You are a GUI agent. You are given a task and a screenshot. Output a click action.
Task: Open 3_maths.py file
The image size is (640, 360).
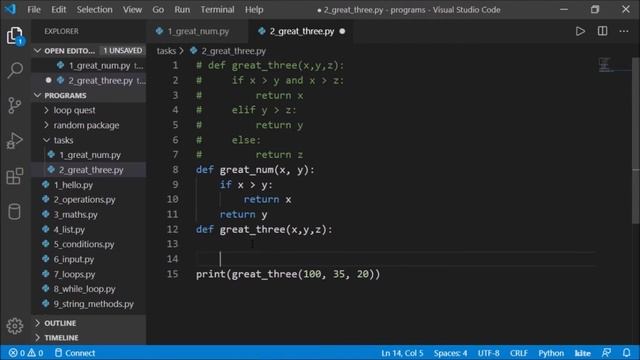(x=89, y=214)
